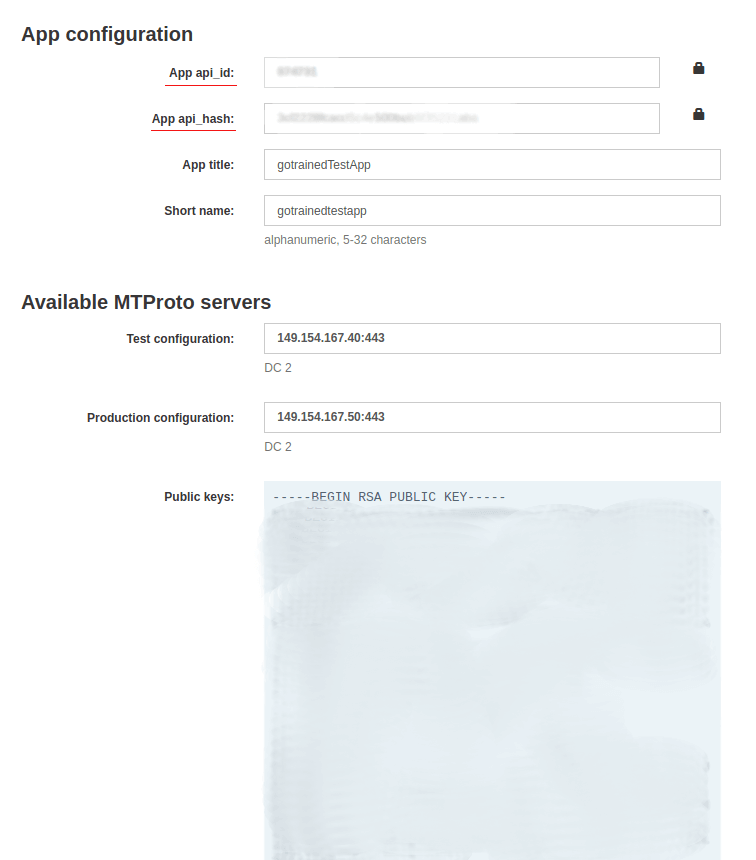This screenshot has height=860, width=756.
Task: Click the DC 2 text under Production configuration
Action: point(278,446)
